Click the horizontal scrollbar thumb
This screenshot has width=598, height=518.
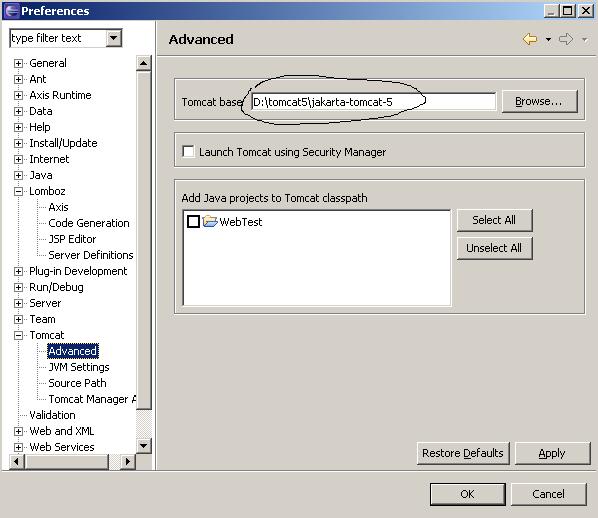coord(67,462)
